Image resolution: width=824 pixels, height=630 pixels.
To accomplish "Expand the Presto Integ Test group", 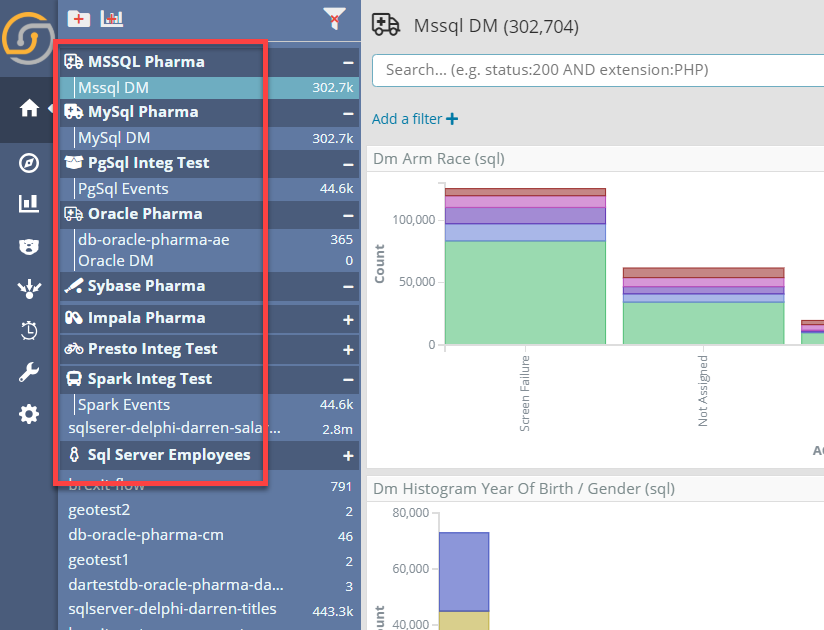I will pyautogui.click(x=348, y=350).
